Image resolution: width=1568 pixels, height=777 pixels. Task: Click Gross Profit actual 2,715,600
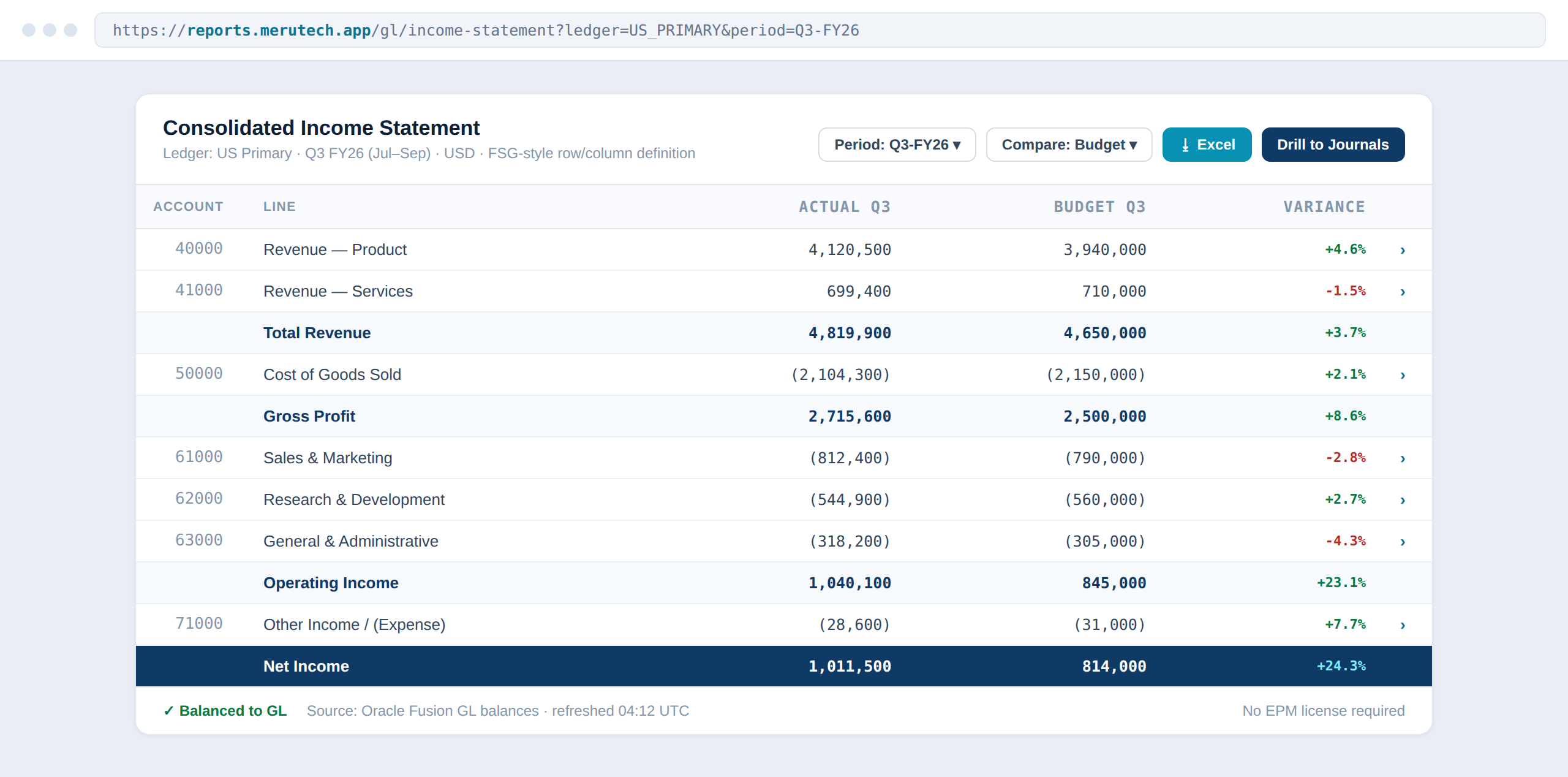850,416
